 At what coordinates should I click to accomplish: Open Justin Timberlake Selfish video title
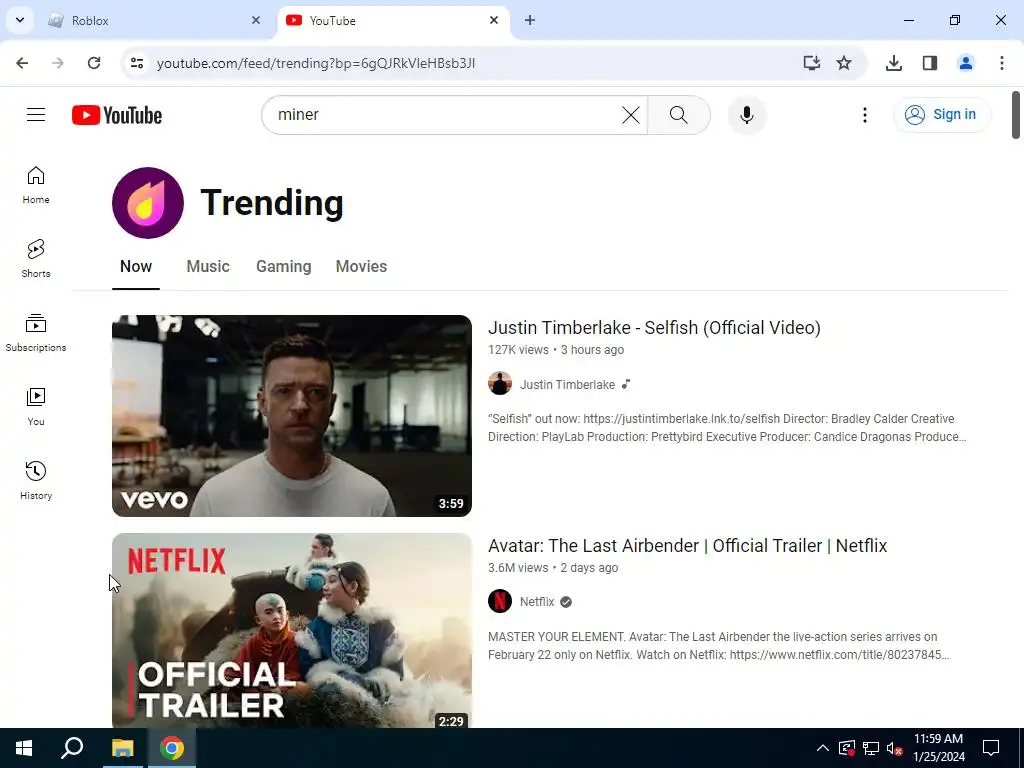click(x=654, y=328)
